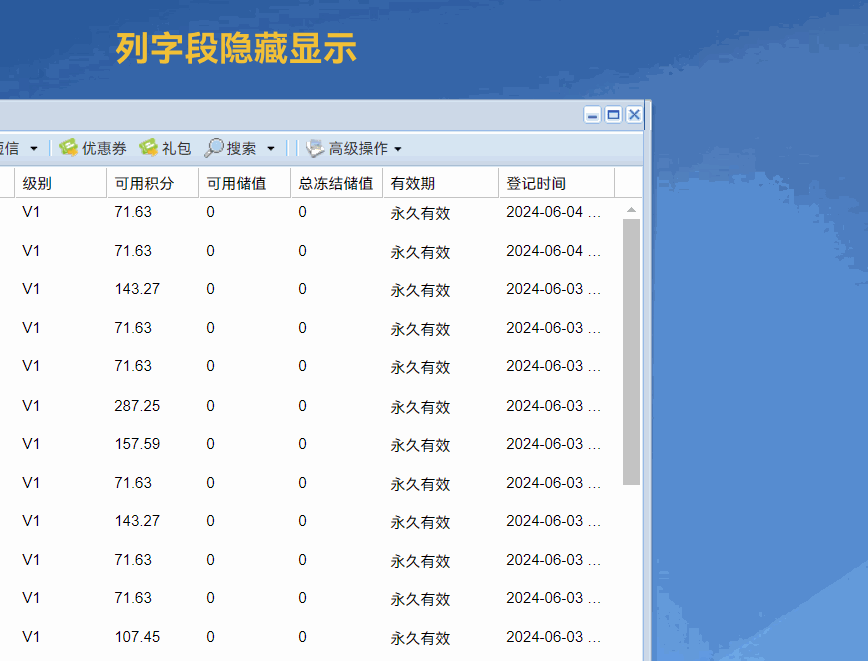Screen dimensions: 868x661
Task: Close the member list window
Action: (634, 115)
